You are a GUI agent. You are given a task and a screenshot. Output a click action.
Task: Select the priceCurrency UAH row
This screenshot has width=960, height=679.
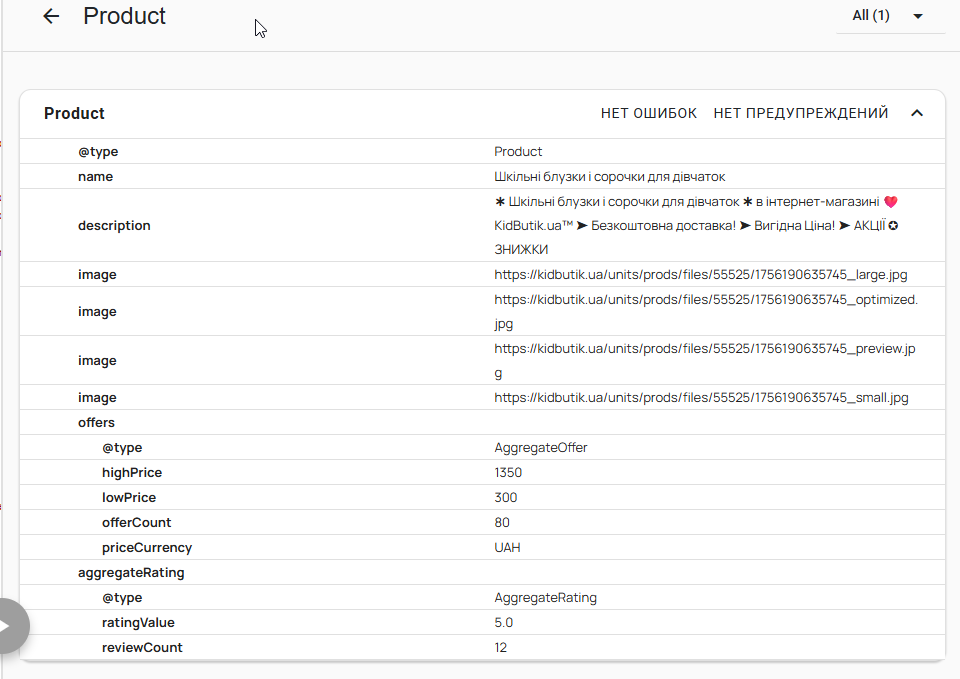pos(482,547)
